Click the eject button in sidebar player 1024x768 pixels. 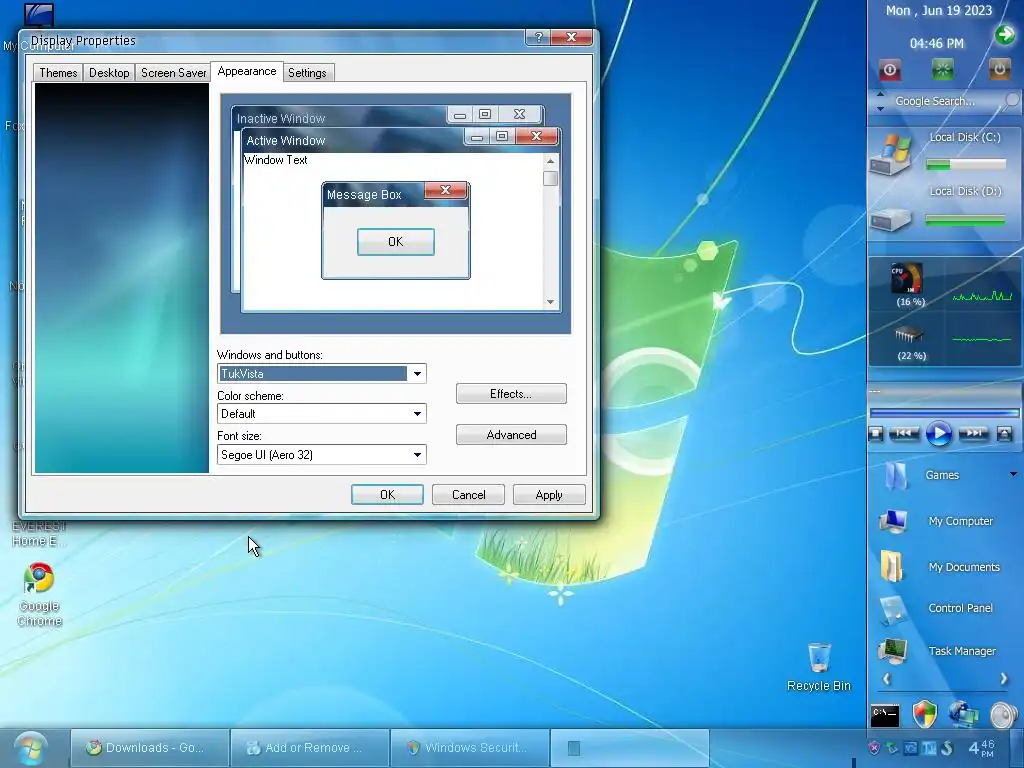[x=1004, y=434]
